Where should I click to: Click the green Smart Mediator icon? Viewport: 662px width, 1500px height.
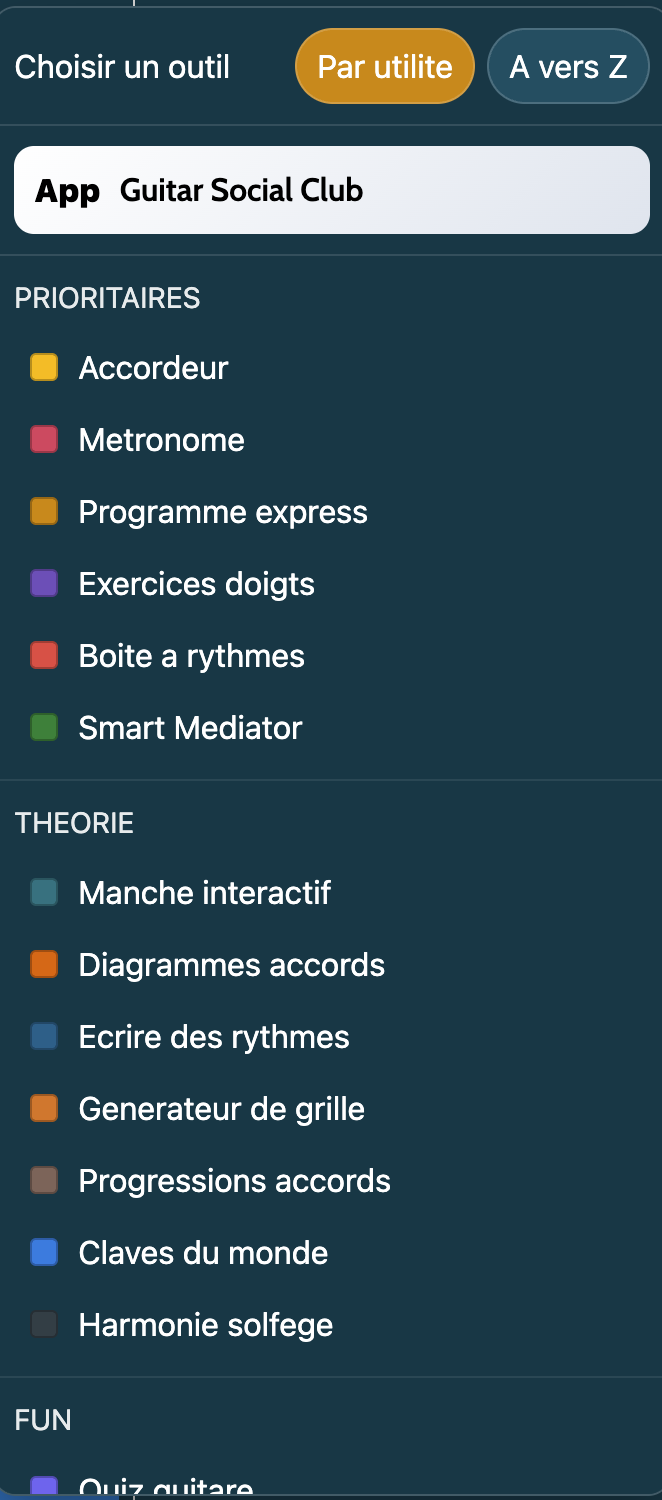(44, 727)
